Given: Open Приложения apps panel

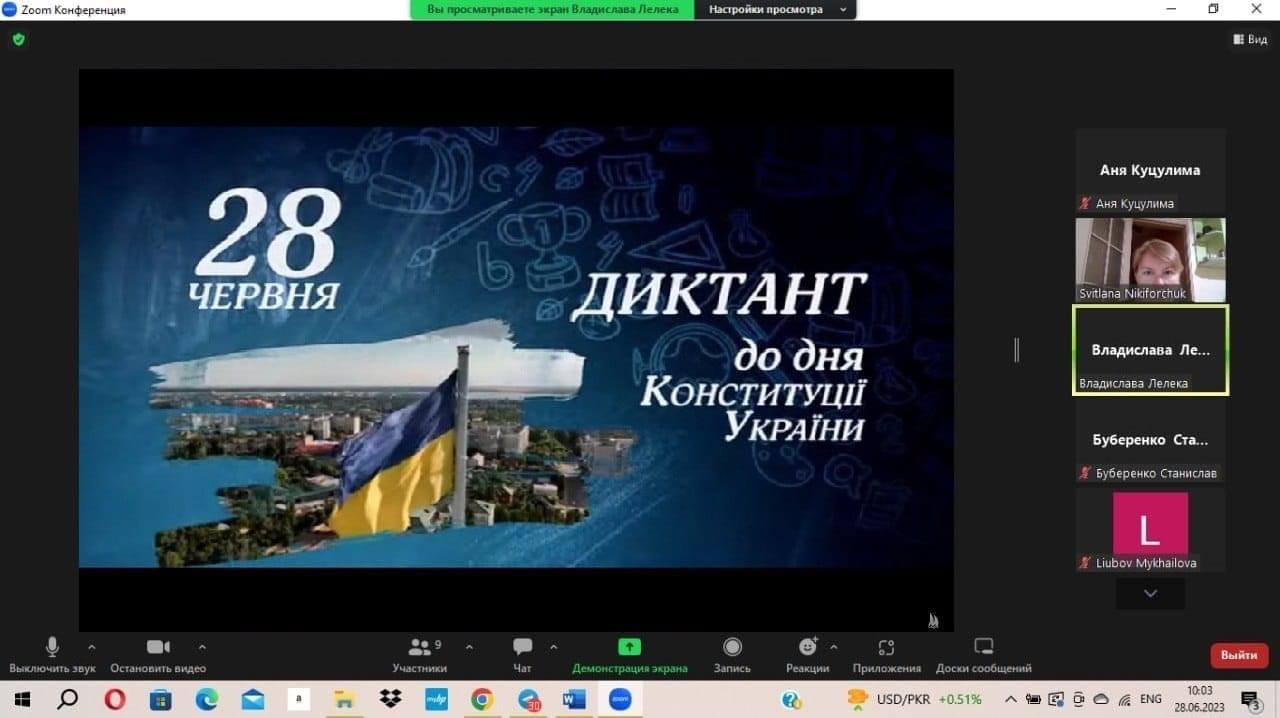Looking at the screenshot, I should point(886,655).
